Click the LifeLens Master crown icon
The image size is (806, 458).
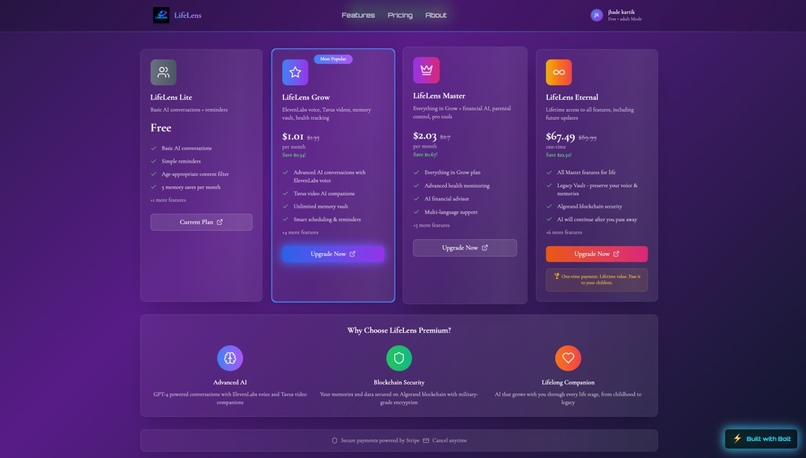tap(426, 70)
